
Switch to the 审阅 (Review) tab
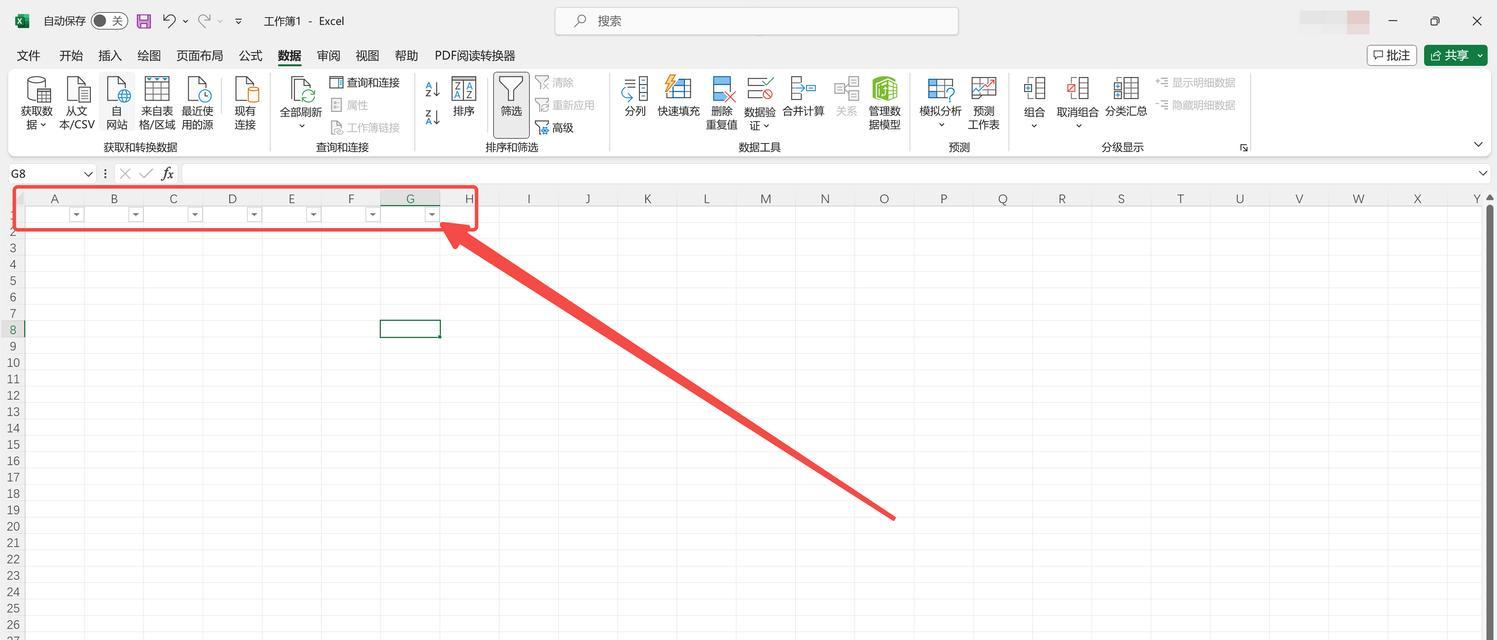[329, 56]
